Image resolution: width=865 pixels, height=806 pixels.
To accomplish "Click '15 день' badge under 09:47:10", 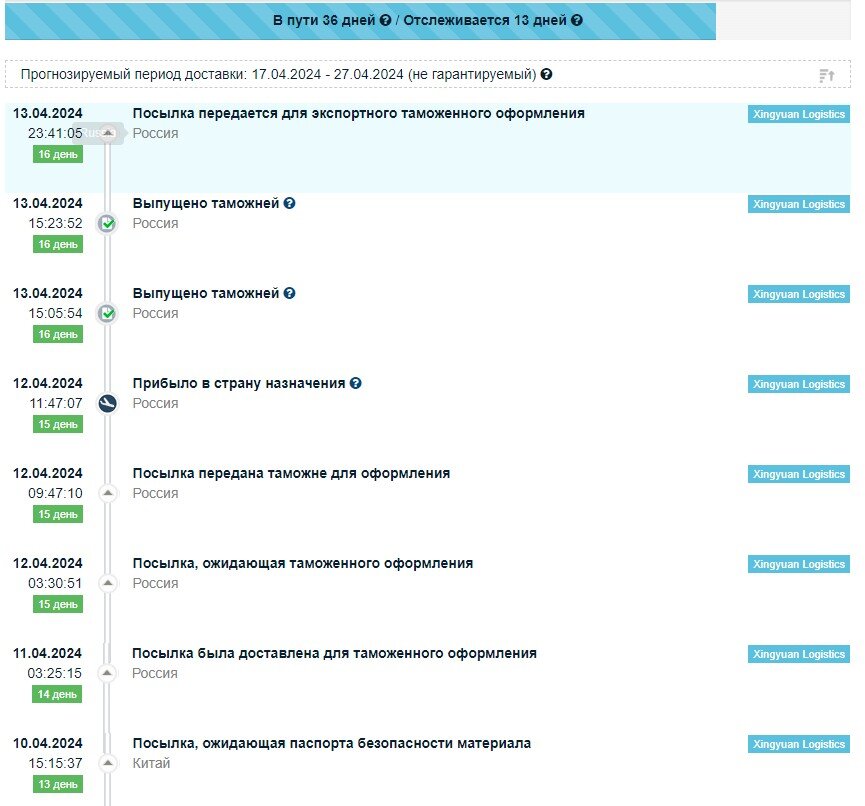I will pos(58,514).
